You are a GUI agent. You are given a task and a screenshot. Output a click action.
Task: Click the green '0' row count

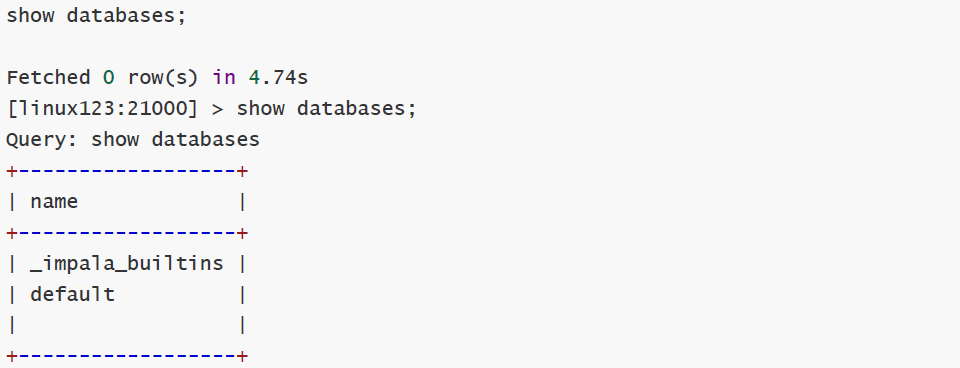point(108,78)
